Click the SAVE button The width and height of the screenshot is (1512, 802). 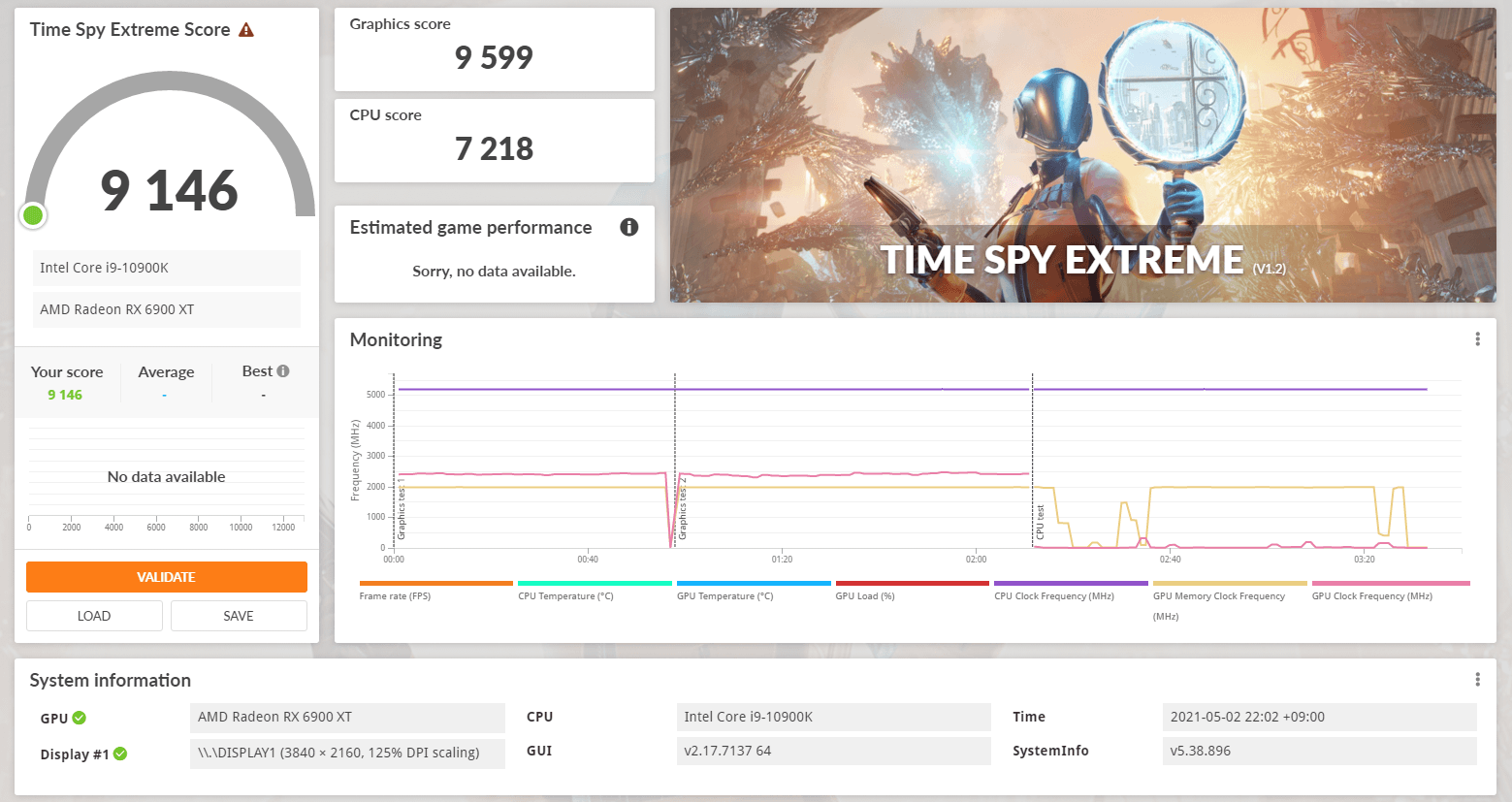[239, 616]
